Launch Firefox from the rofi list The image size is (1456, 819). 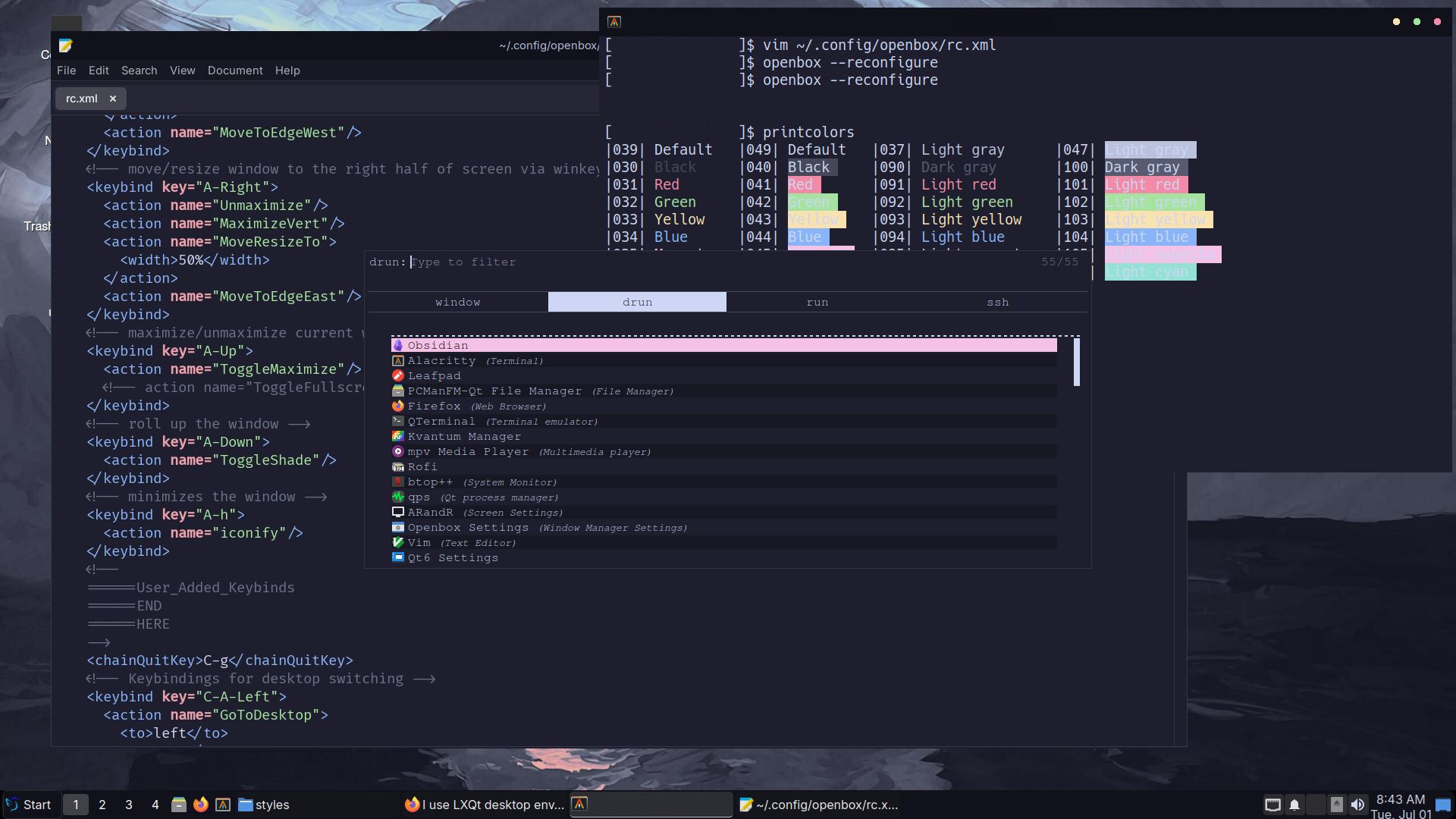(x=723, y=406)
